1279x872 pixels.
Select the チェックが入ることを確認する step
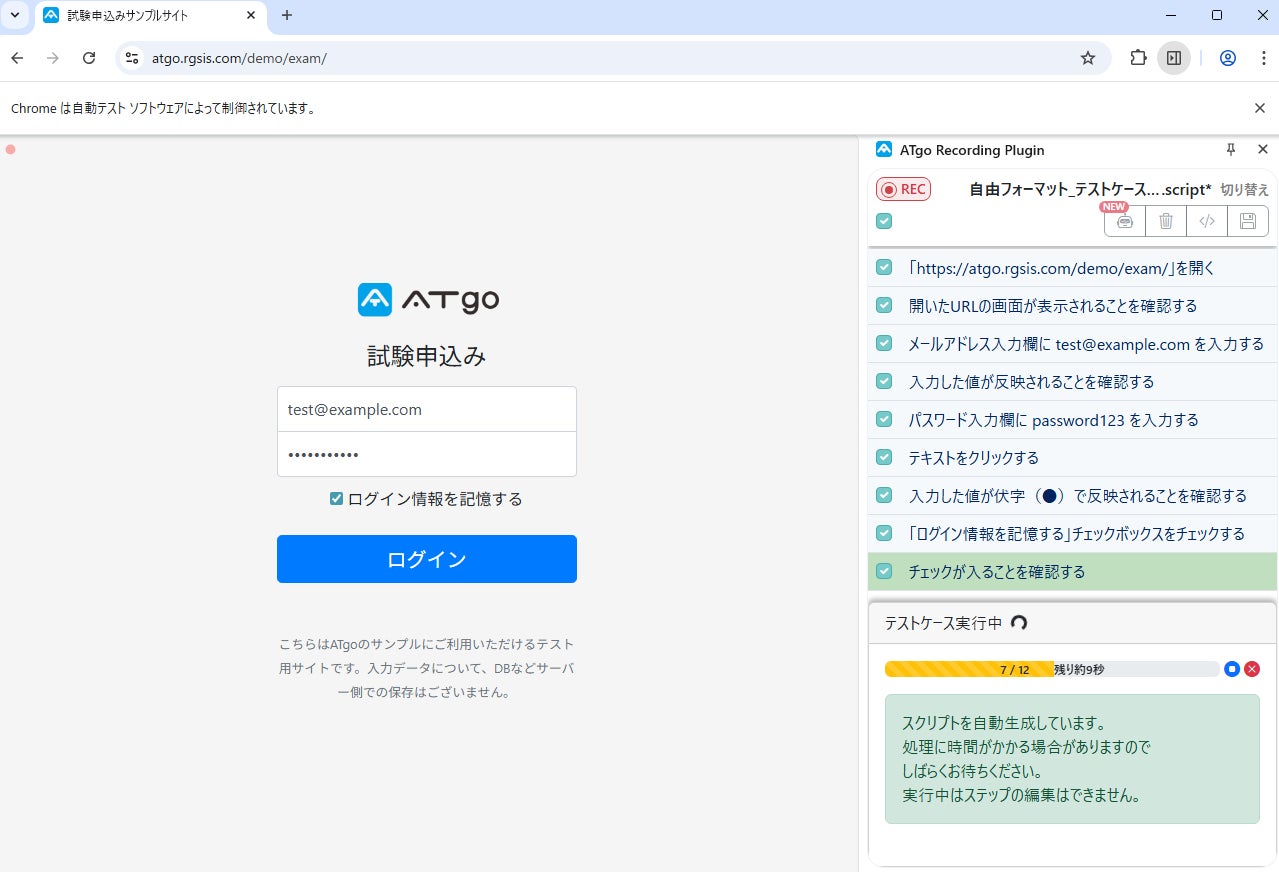coord(996,572)
